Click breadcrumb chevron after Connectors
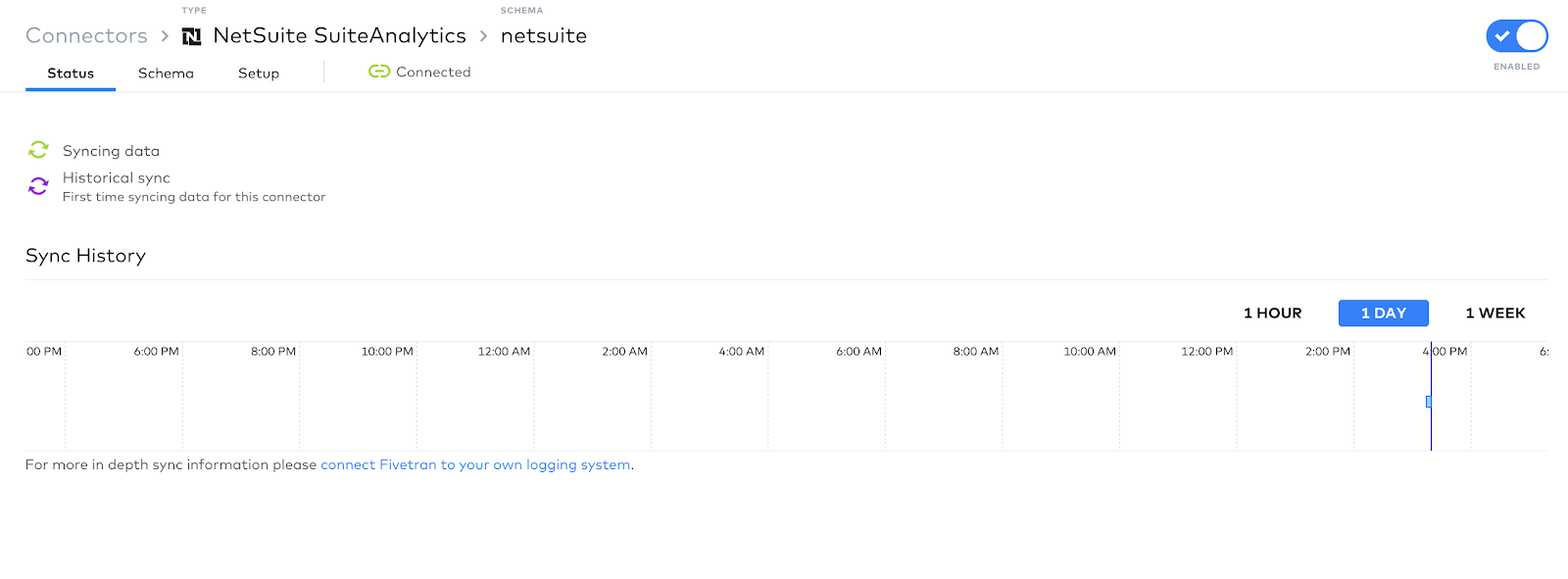Screen dimensions: 1568x579 [x=165, y=36]
